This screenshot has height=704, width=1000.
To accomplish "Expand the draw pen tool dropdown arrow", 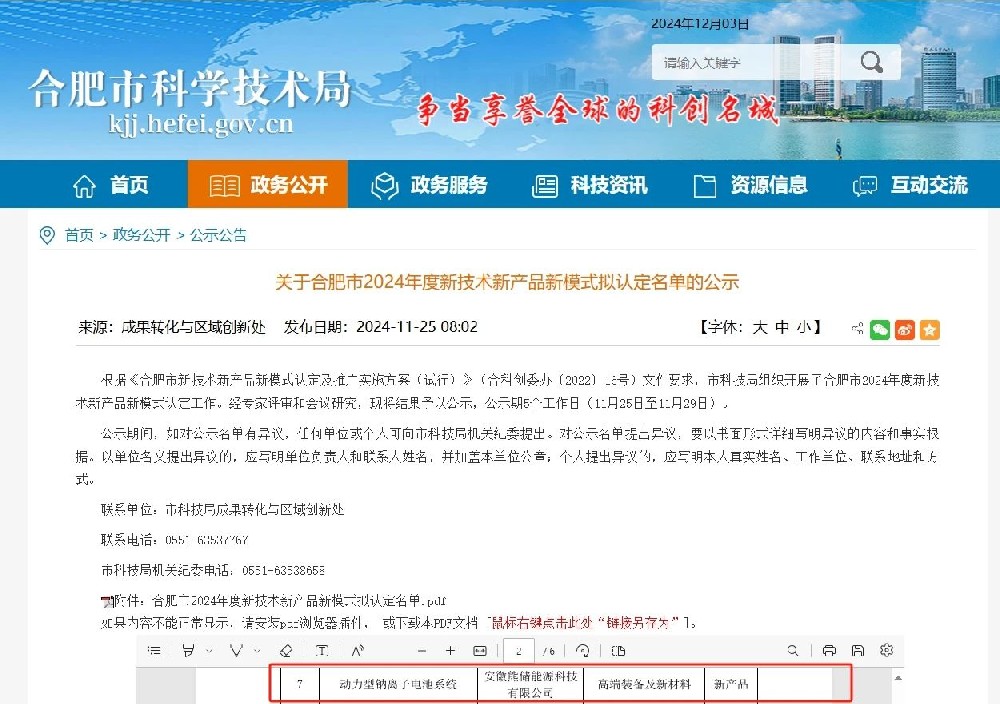I will pos(258,651).
